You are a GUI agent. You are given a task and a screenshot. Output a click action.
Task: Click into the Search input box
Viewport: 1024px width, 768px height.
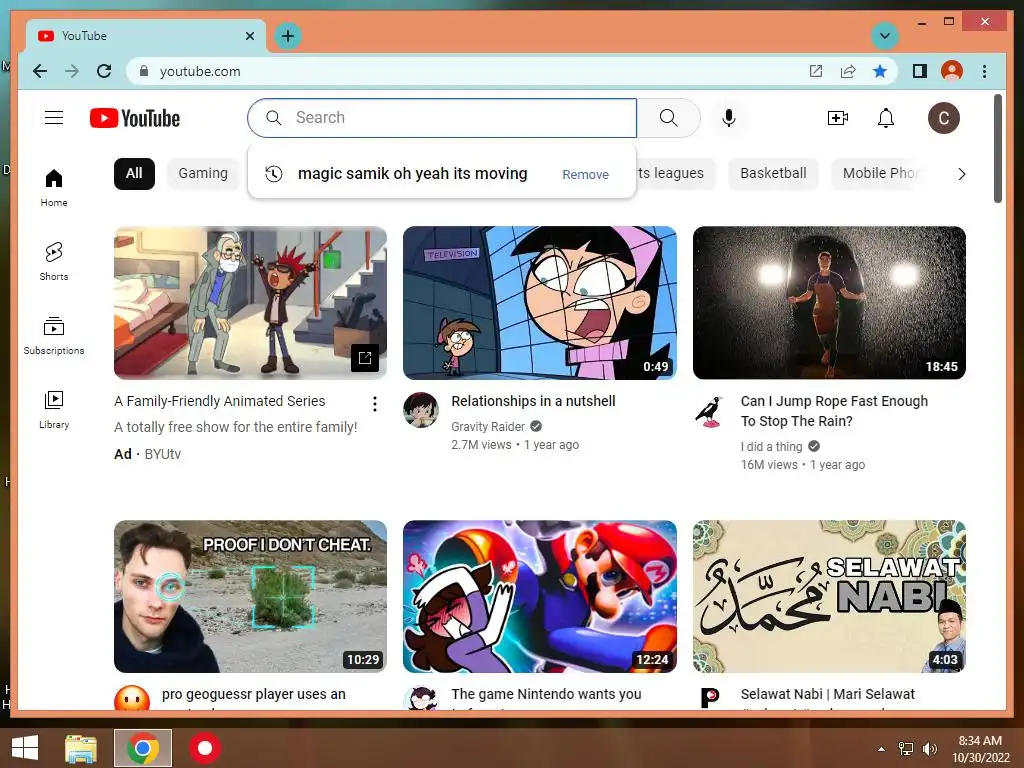click(442, 118)
